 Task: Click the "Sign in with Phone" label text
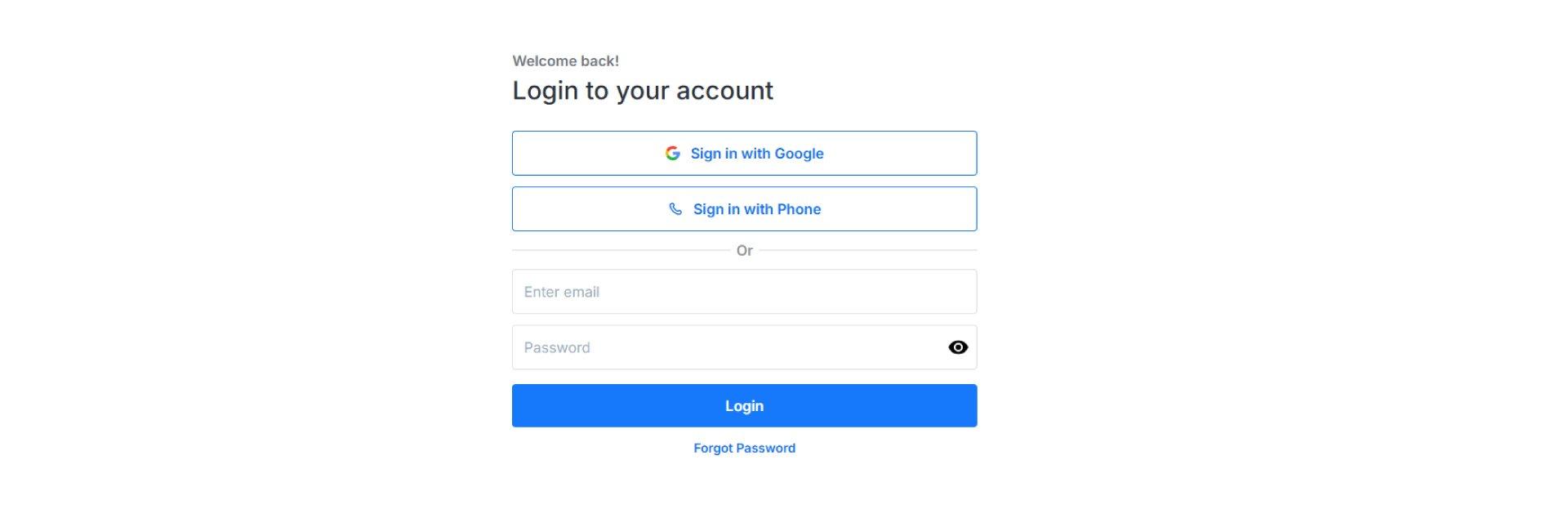(x=757, y=209)
